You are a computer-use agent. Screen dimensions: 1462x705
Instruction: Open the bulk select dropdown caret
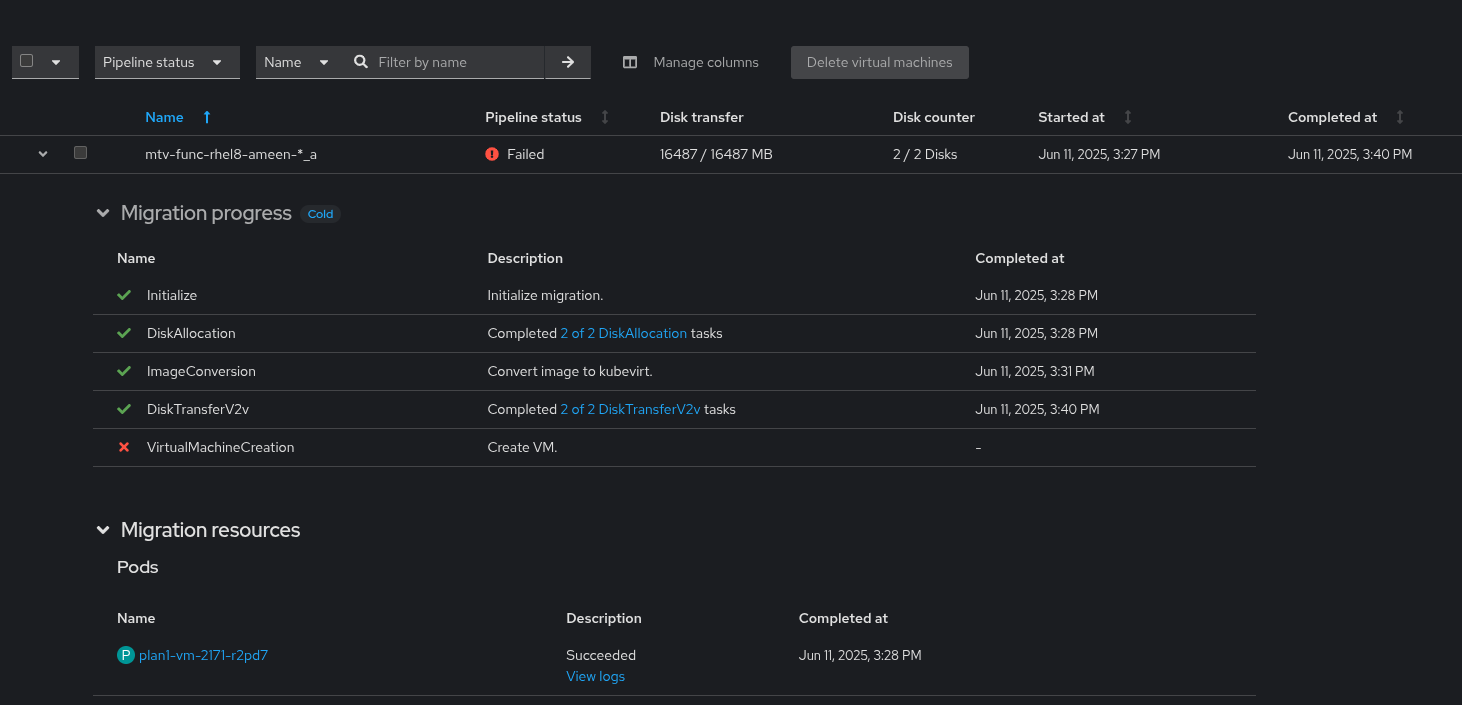click(x=56, y=62)
